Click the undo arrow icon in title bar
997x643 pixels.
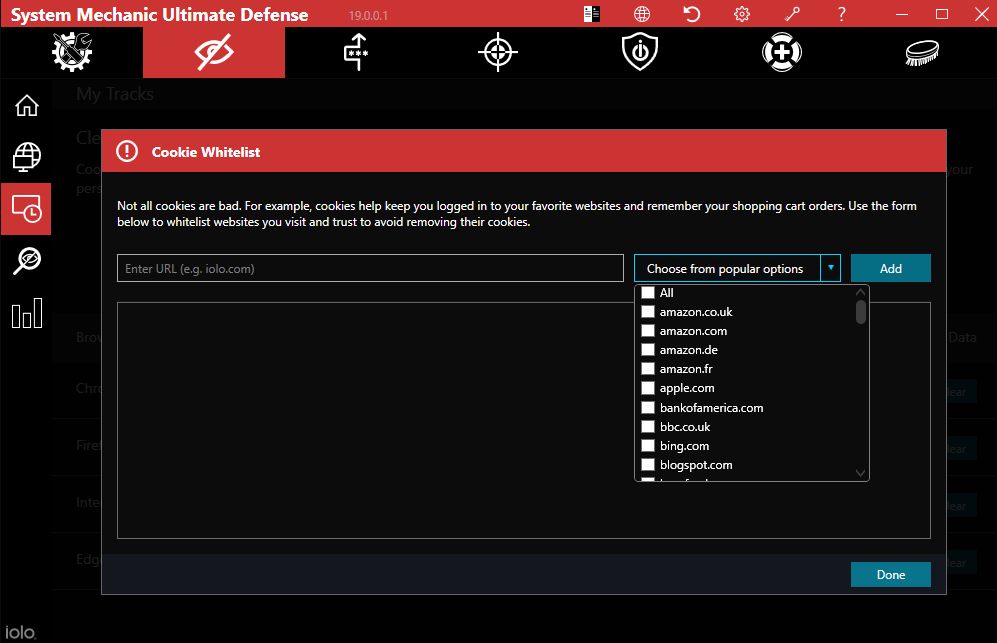(x=692, y=14)
